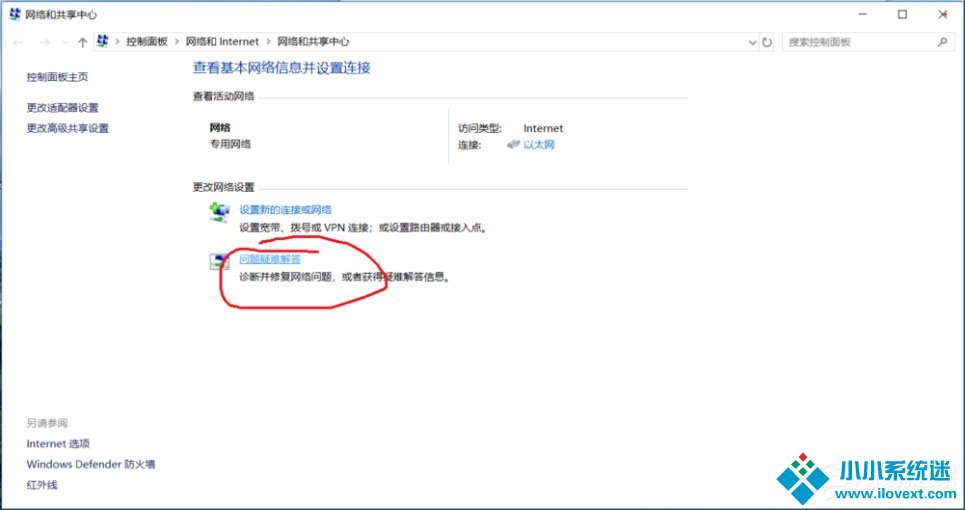Open Internet 选项 link
Screen dimensions: 965x510
pos(58,444)
